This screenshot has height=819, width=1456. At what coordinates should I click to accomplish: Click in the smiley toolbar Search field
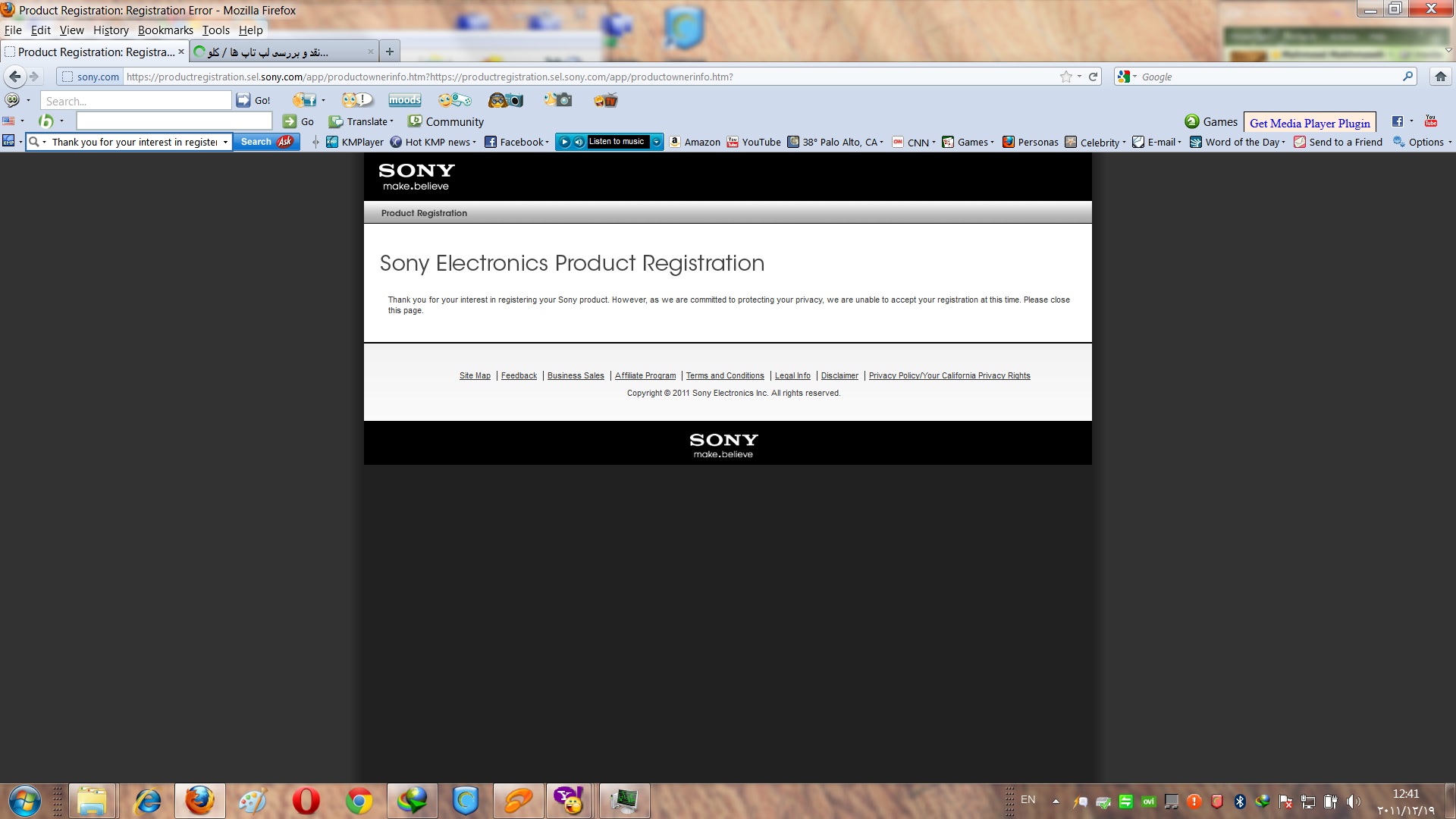(x=136, y=101)
